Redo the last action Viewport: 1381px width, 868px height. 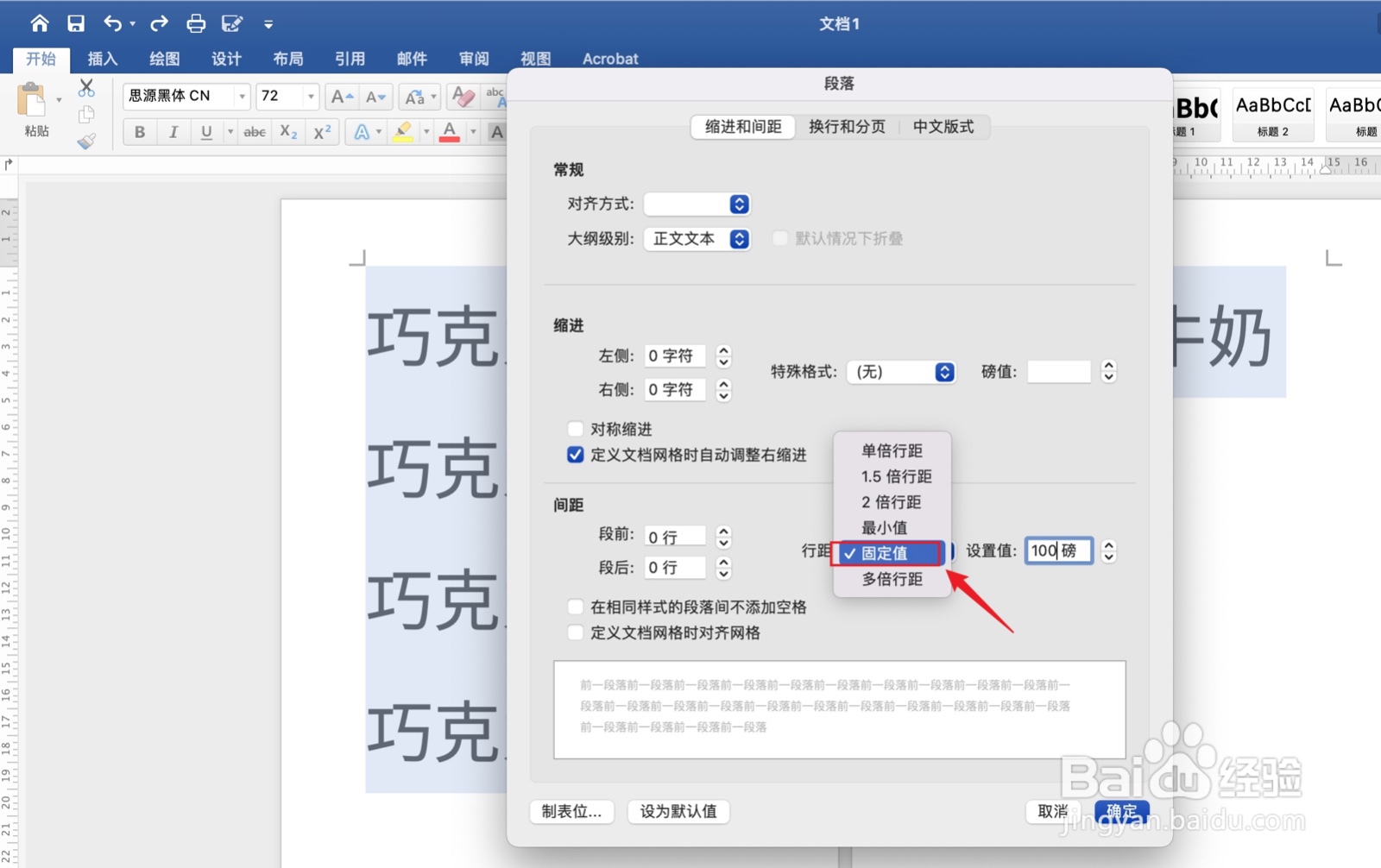tap(157, 23)
